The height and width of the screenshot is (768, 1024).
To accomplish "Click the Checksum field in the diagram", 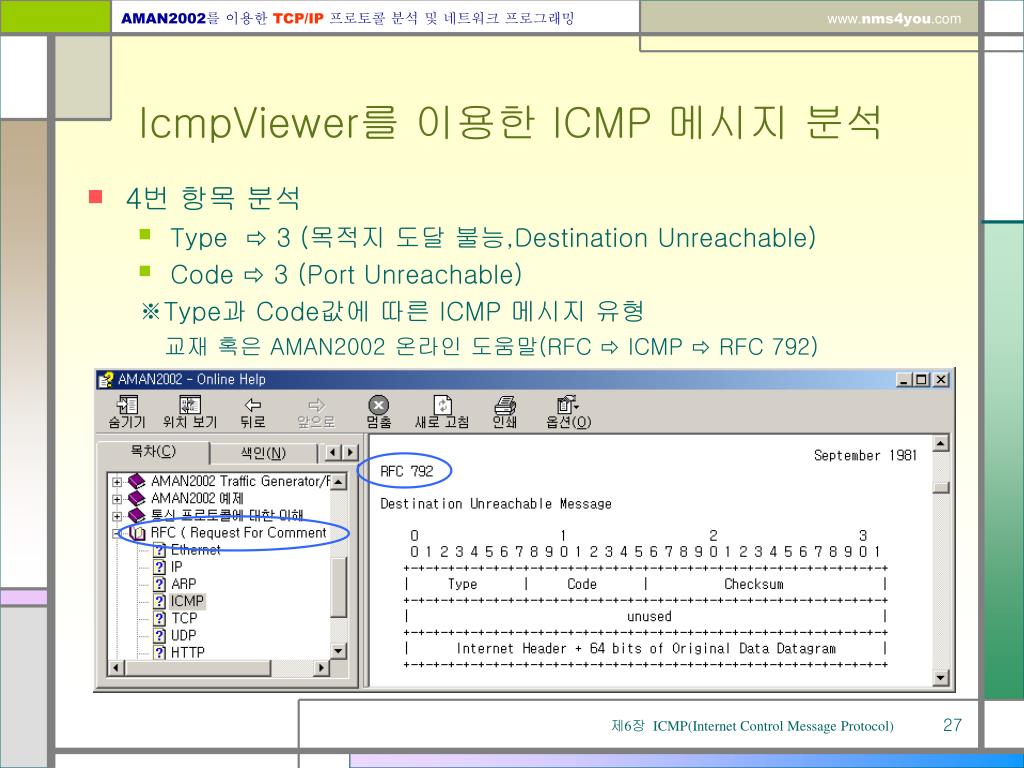I will pos(754,584).
